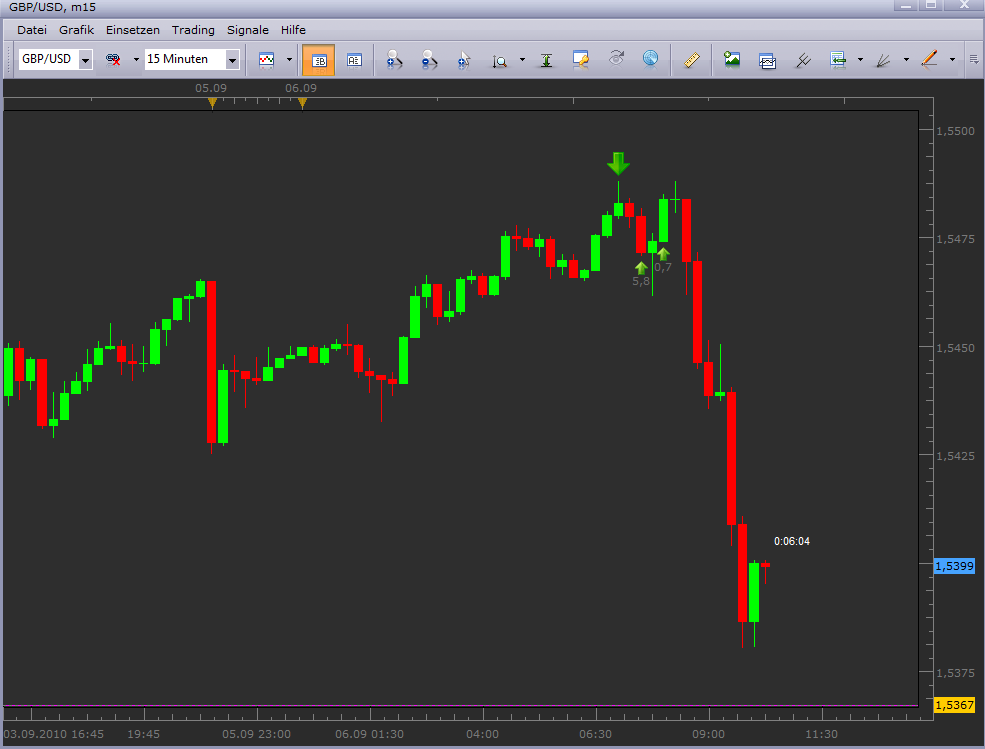Image resolution: width=985 pixels, height=749 pixels.
Task: Toggle the highlighted B price view button
Action: click(318, 60)
